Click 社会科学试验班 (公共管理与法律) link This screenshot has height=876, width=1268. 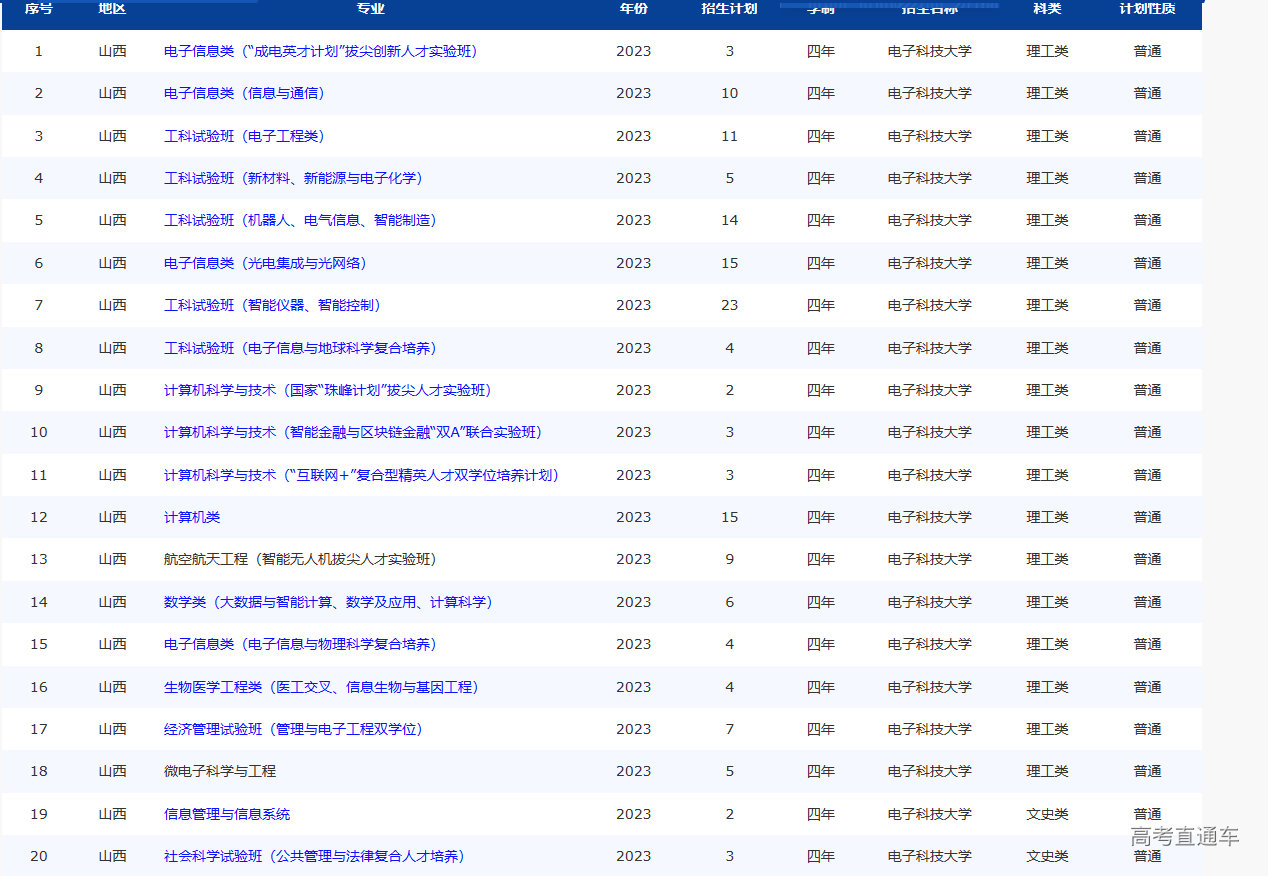[x=314, y=856]
